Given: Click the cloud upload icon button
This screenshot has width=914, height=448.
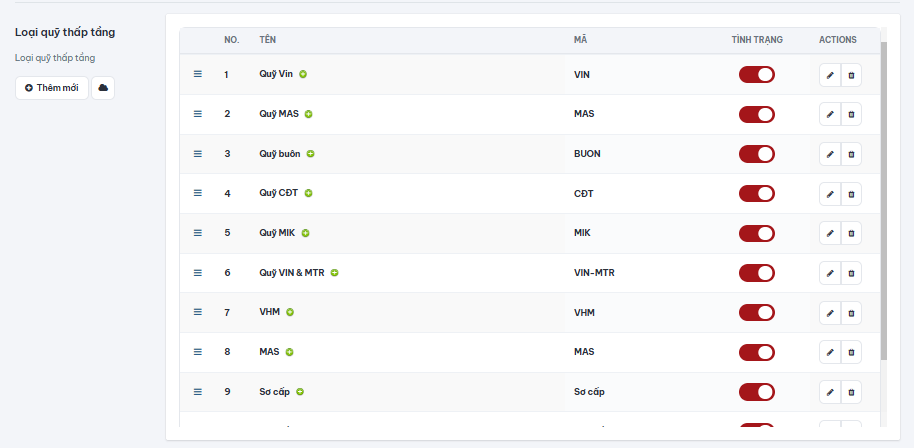Looking at the screenshot, I should pyautogui.click(x=103, y=88).
